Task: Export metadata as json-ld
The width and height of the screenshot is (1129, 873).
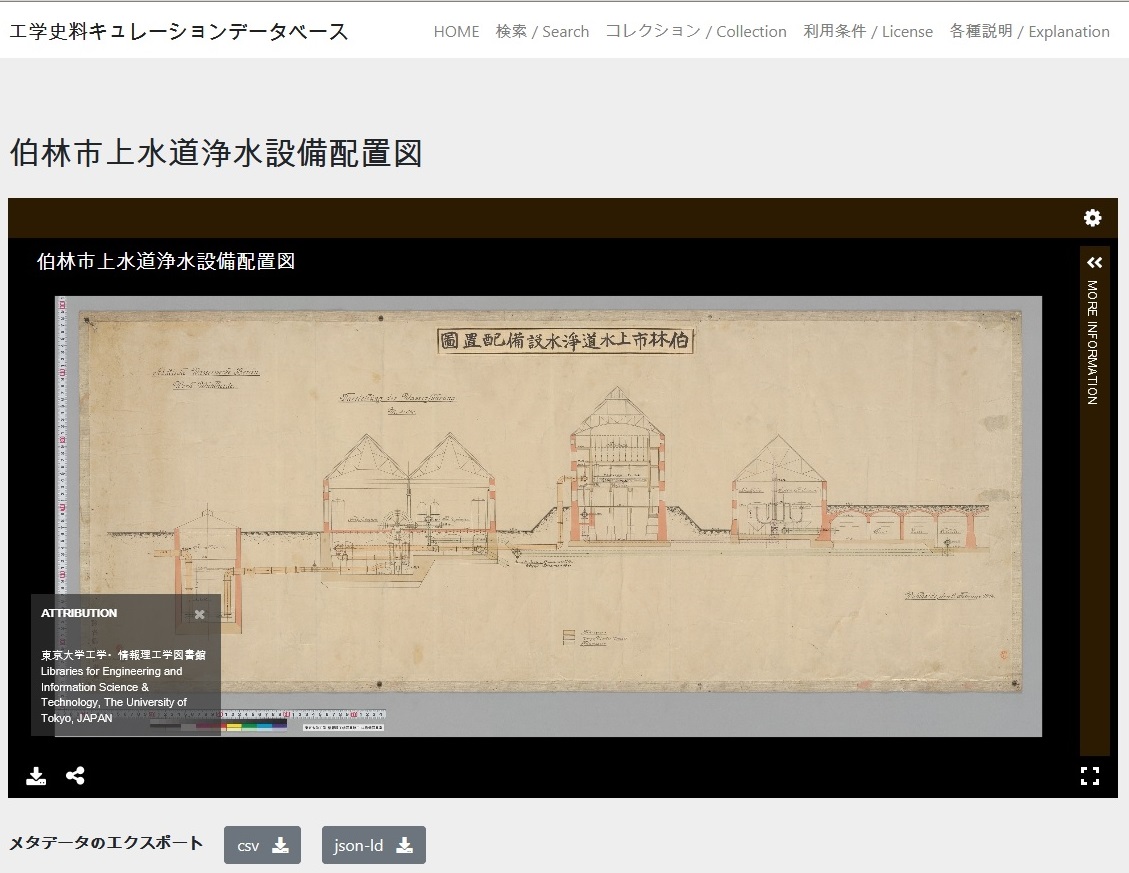Action: [x=374, y=845]
